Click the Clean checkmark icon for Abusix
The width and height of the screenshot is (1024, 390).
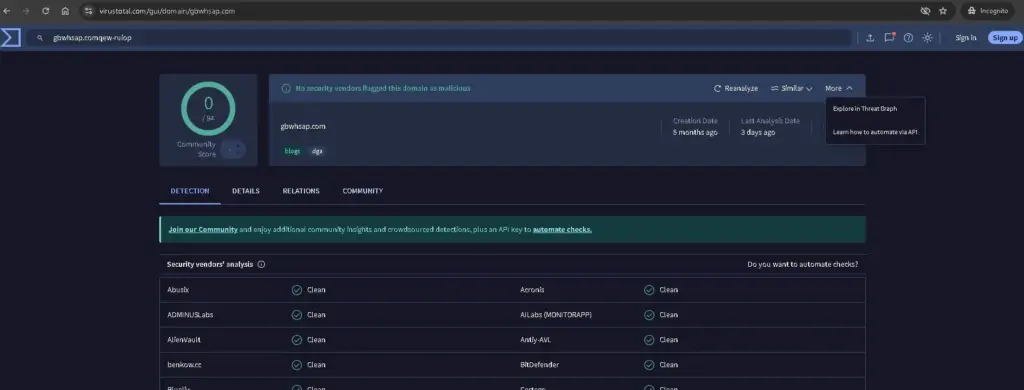tap(296, 290)
